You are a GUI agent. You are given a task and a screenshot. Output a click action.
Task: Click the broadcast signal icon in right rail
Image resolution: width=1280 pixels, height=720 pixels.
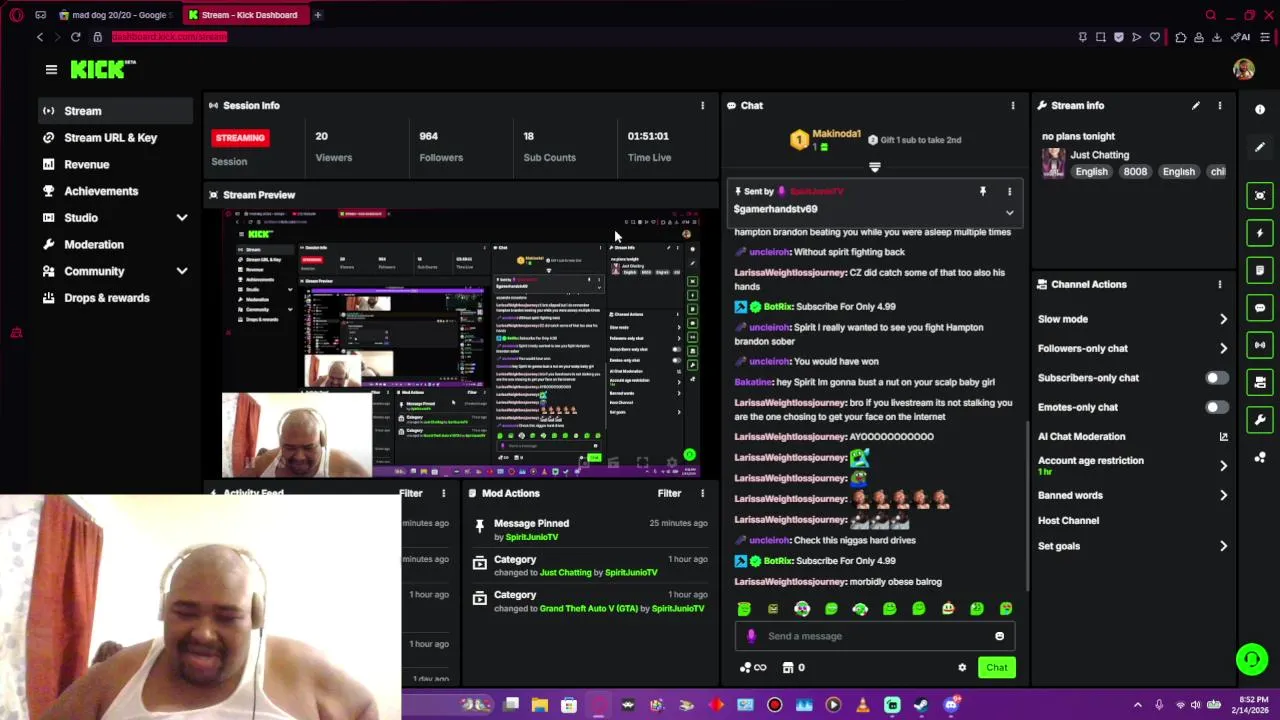[1260, 345]
